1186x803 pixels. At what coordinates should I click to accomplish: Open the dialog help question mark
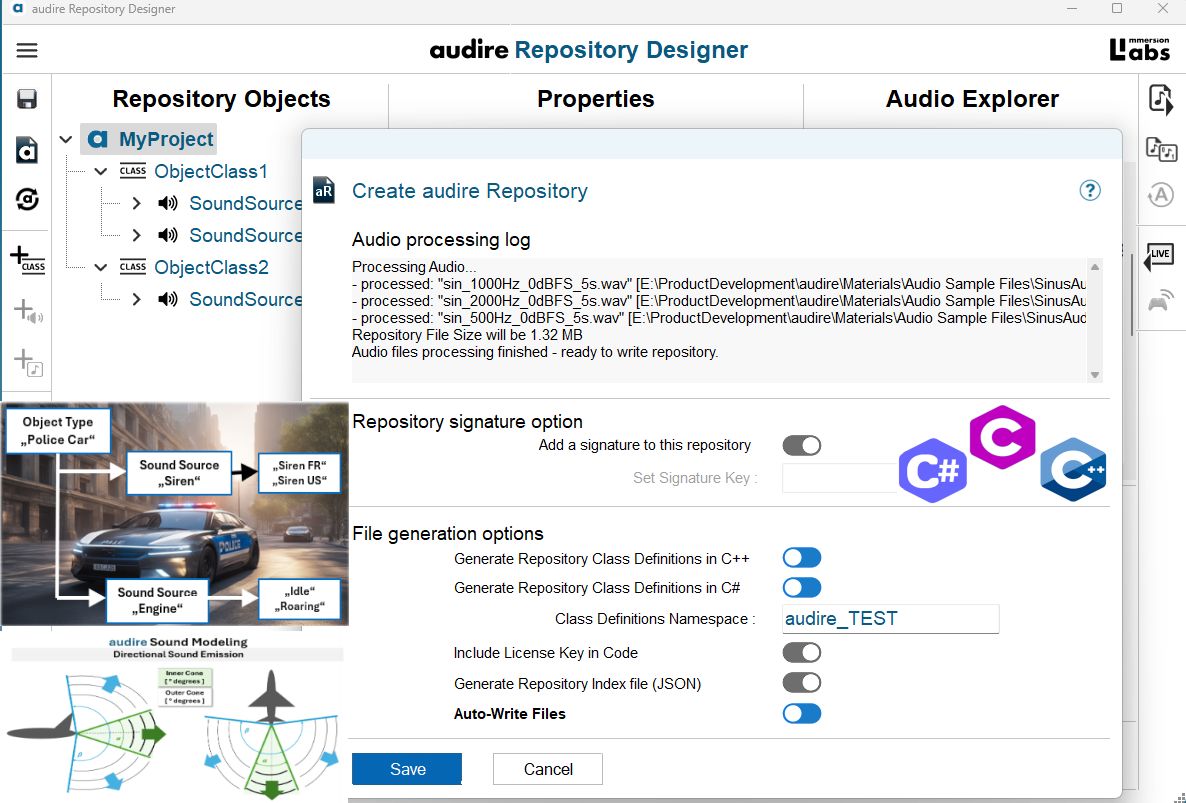pyautogui.click(x=1089, y=191)
